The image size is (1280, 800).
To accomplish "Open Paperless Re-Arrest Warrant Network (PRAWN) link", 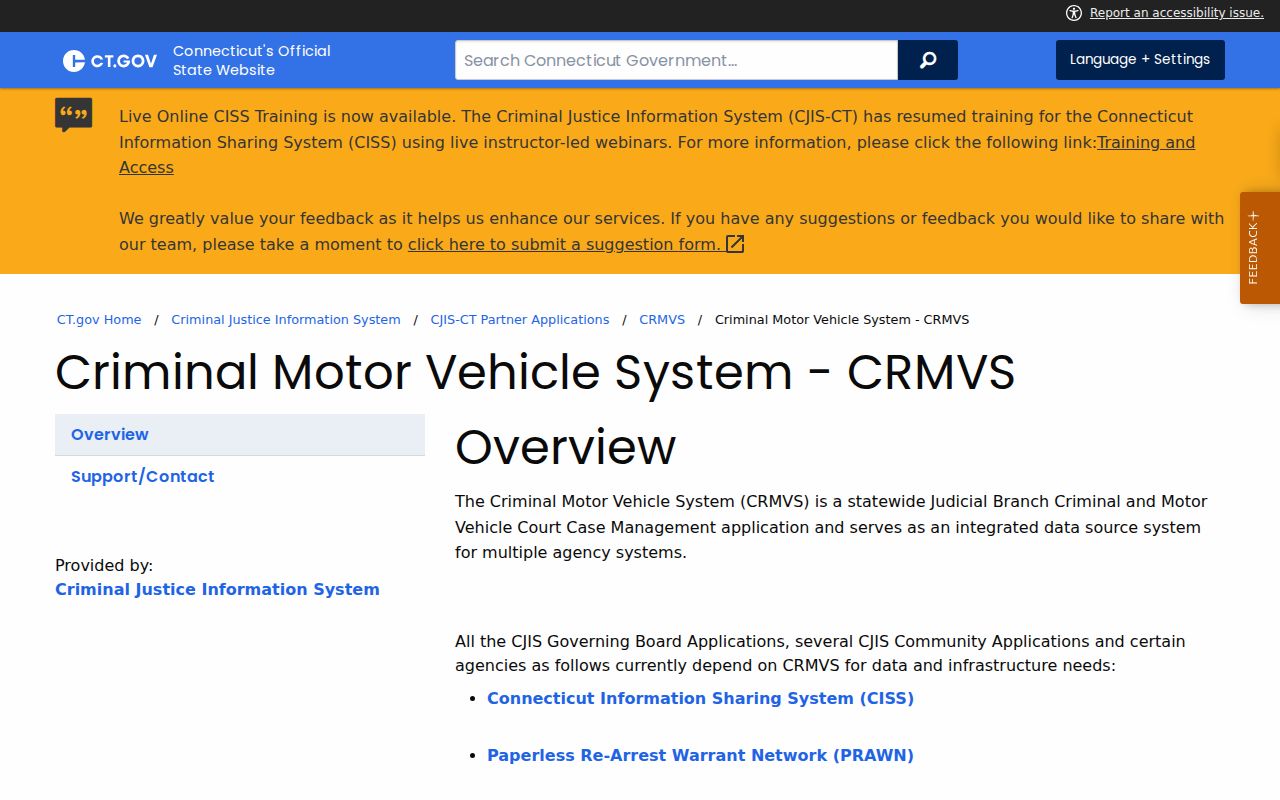I will click(x=700, y=756).
